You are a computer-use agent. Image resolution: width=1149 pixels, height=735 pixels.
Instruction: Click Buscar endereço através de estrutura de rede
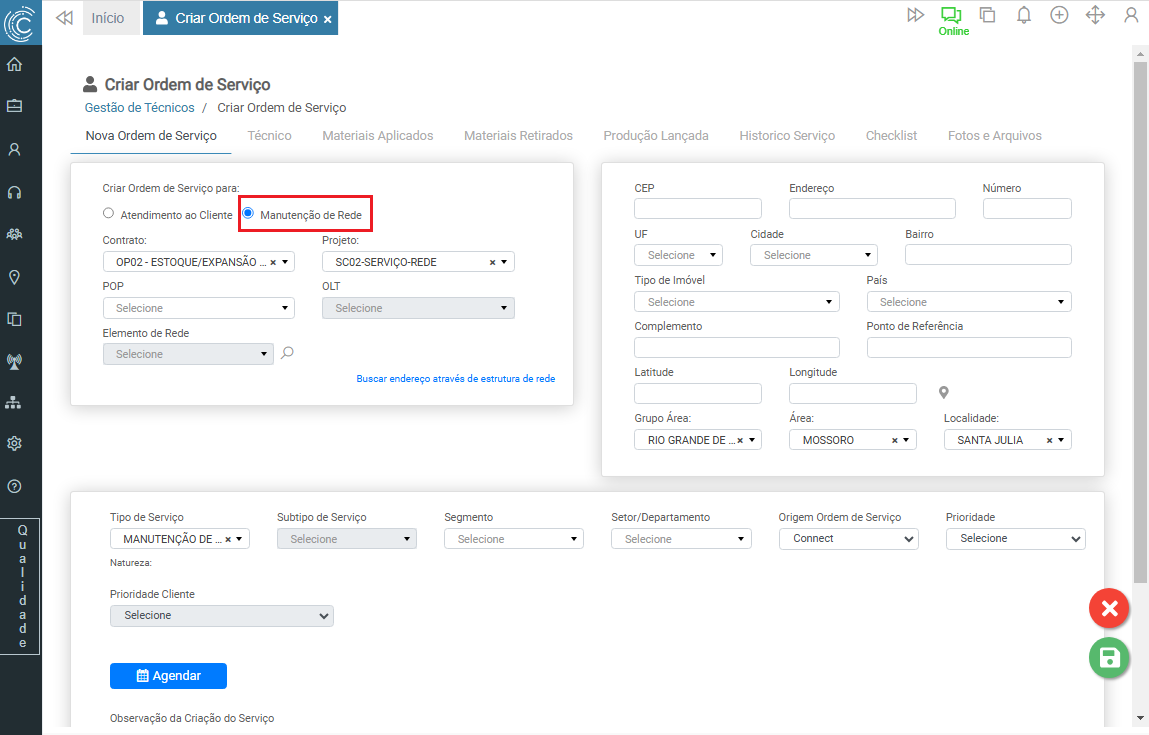(x=455, y=379)
